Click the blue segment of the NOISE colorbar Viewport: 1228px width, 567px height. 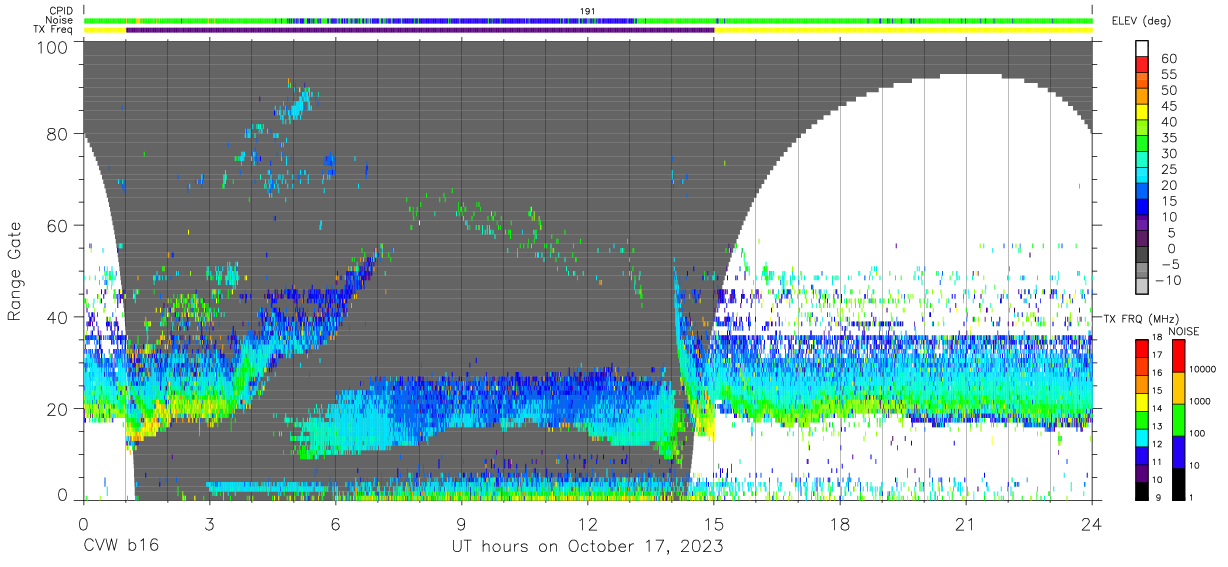(1178, 451)
